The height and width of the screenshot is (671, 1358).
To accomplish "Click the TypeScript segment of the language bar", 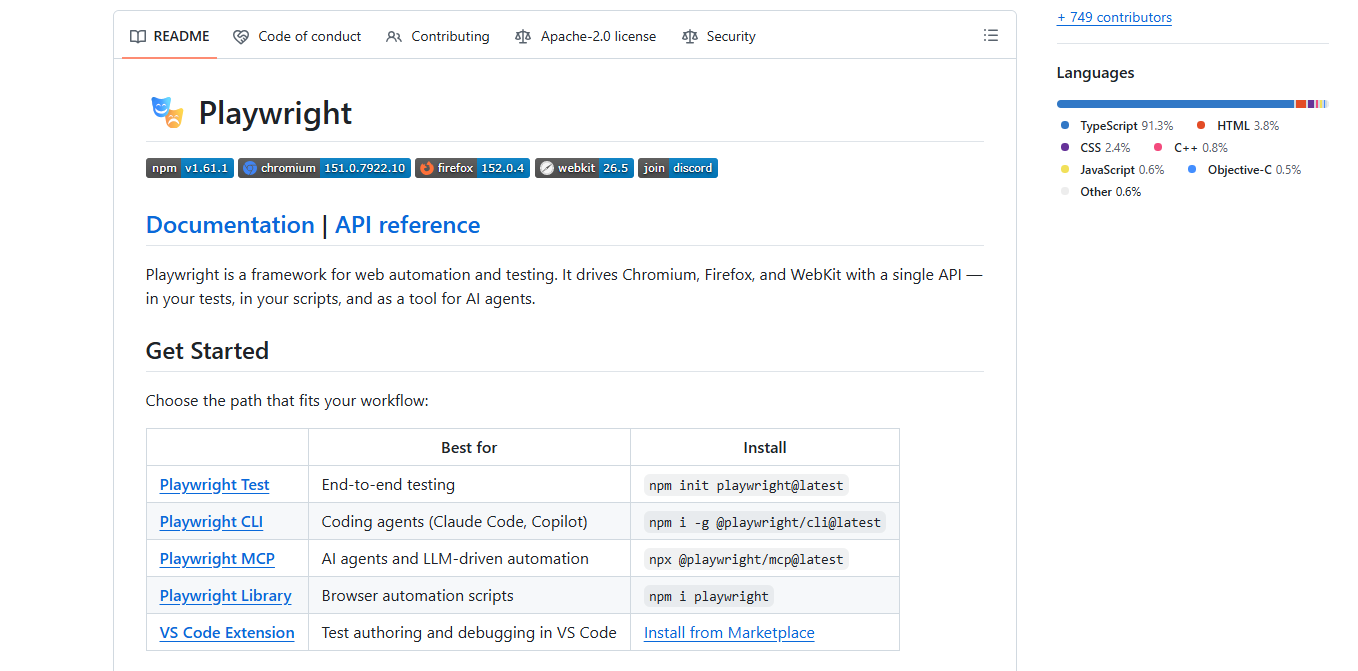I will (x=1175, y=104).
